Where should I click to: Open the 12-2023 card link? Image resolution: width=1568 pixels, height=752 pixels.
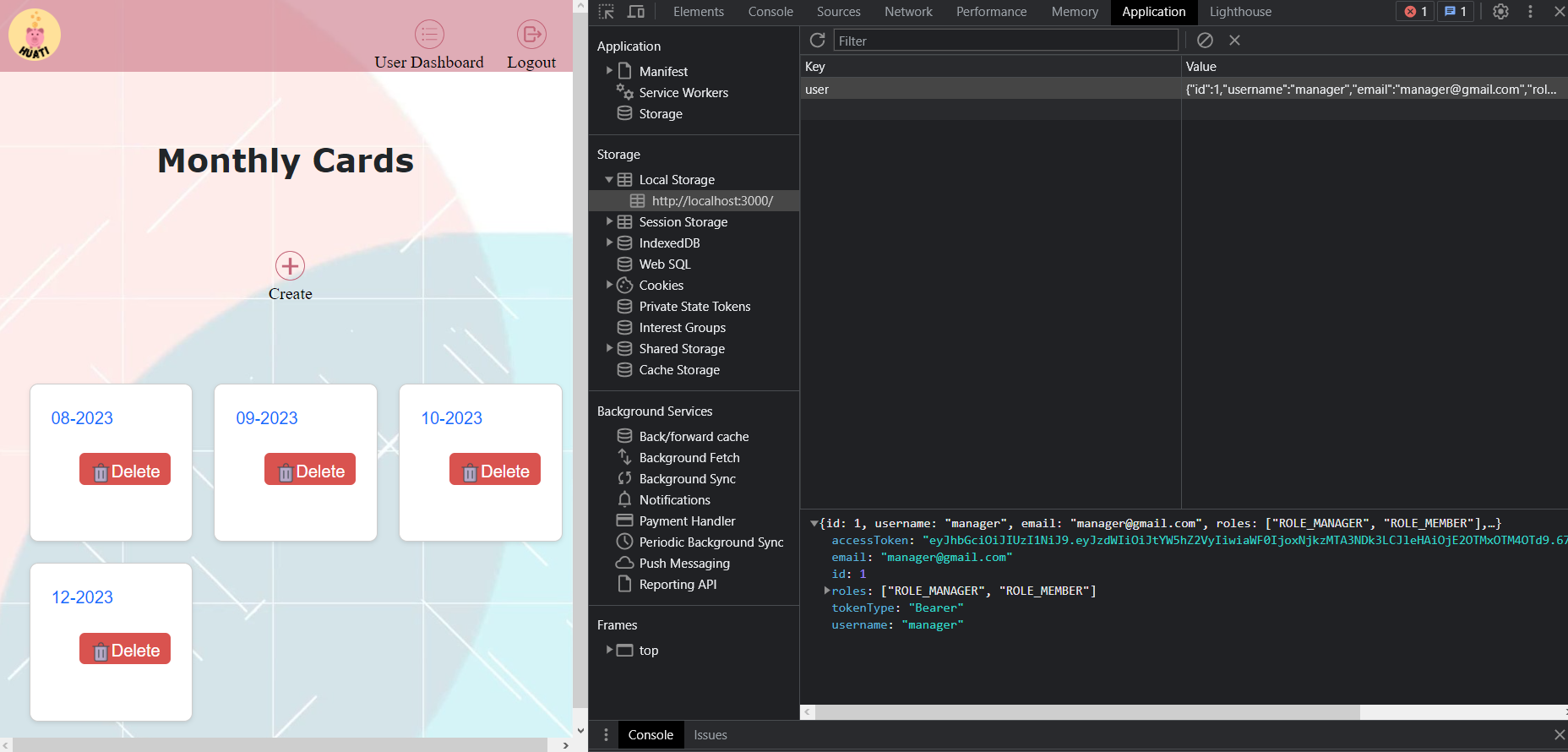pyautogui.click(x=82, y=597)
